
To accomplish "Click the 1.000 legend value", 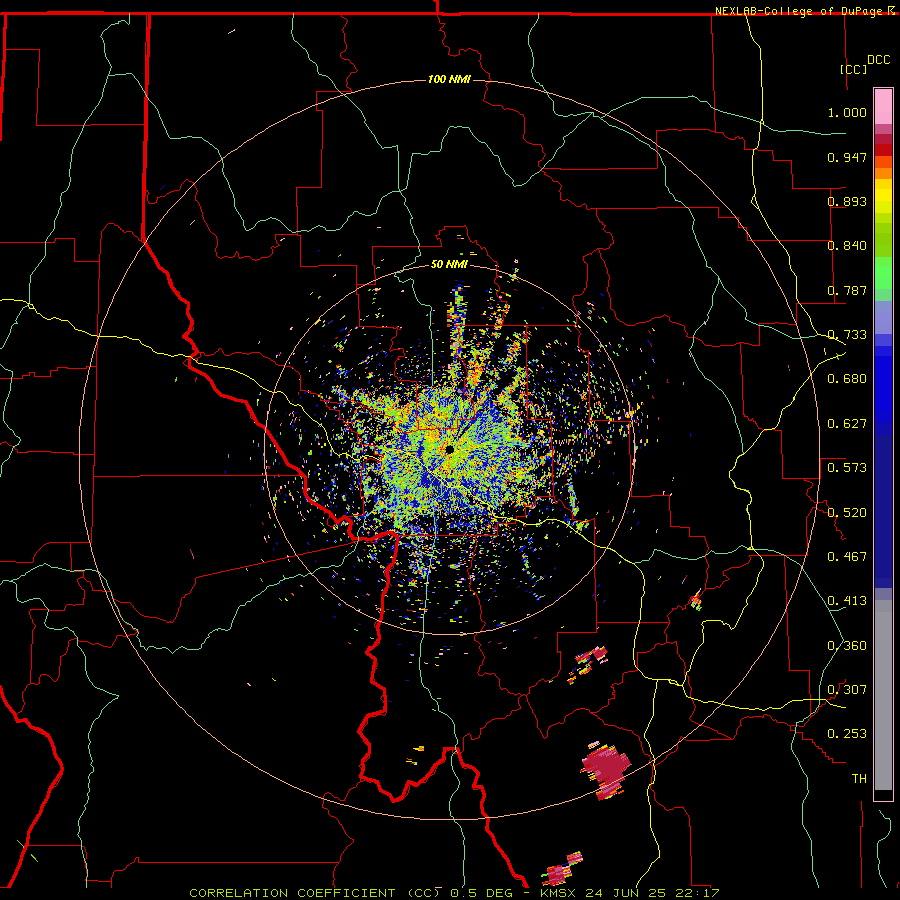I will tap(847, 112).
